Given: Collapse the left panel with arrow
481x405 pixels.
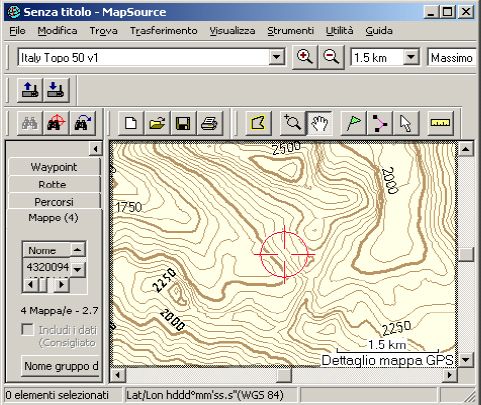Looking at the screenshot, I should pyautogui.click(x=96, y=149).
